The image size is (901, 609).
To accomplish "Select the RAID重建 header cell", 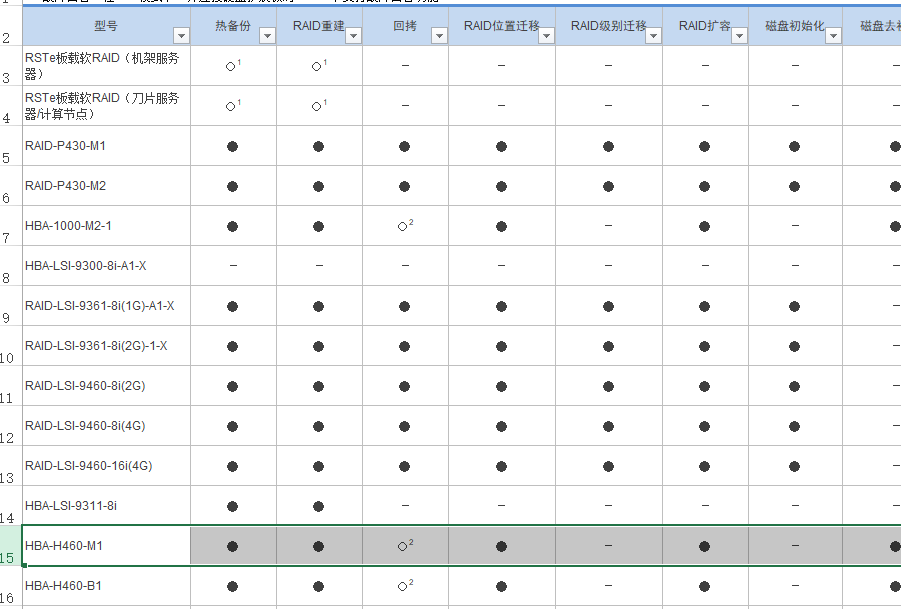I will point(319,26).
